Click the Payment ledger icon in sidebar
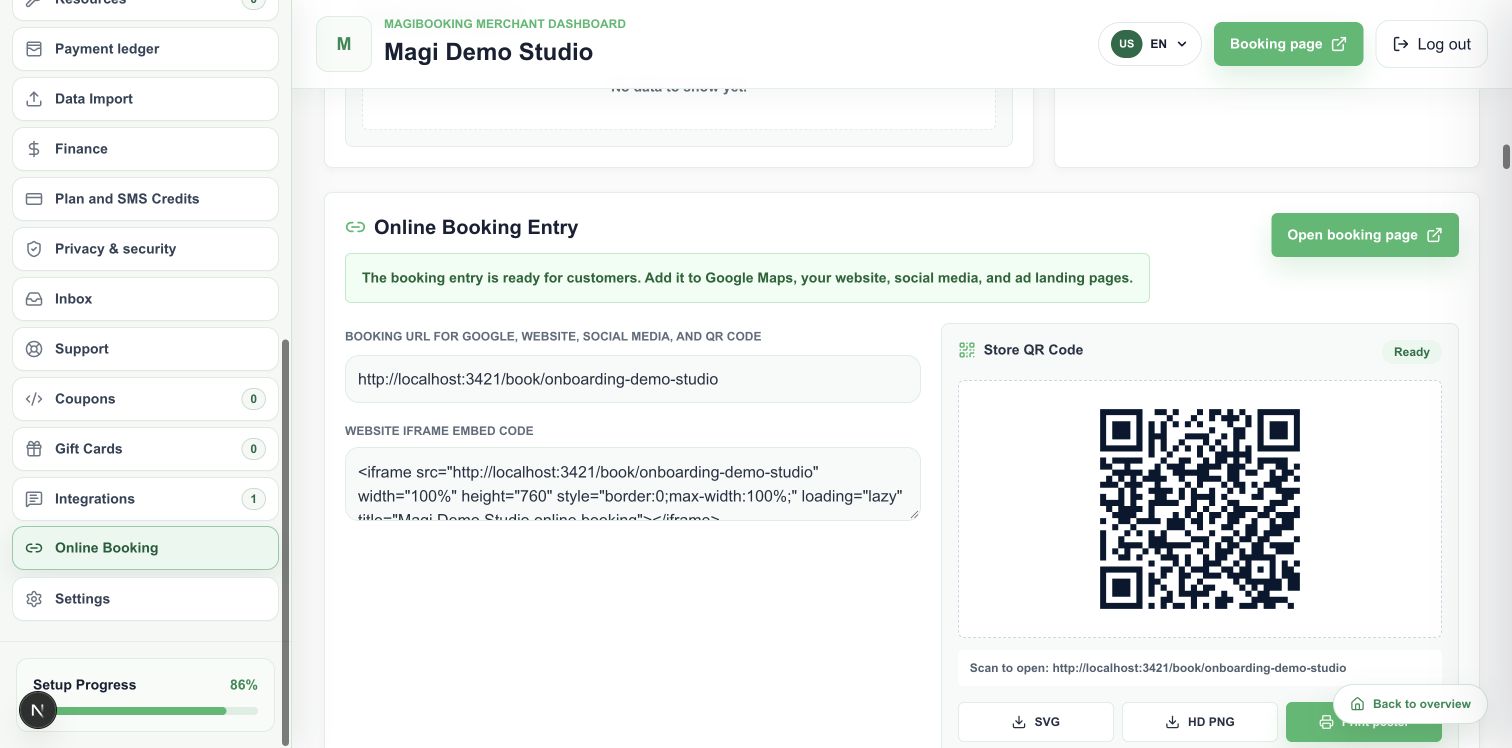This screenshot has height=748, width=1512. (34, 49)
